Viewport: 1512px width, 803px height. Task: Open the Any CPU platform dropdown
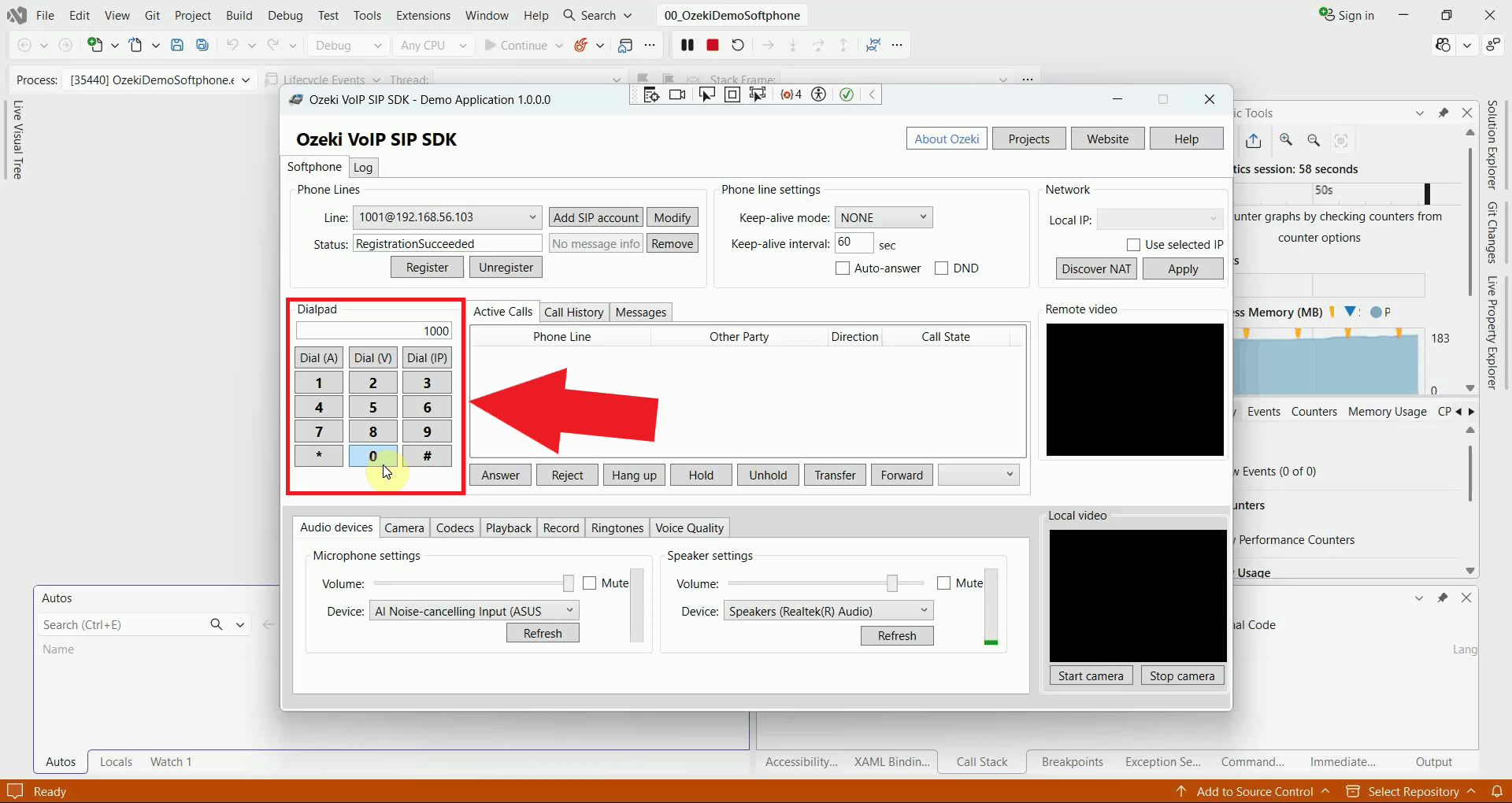tap(433, 46)
